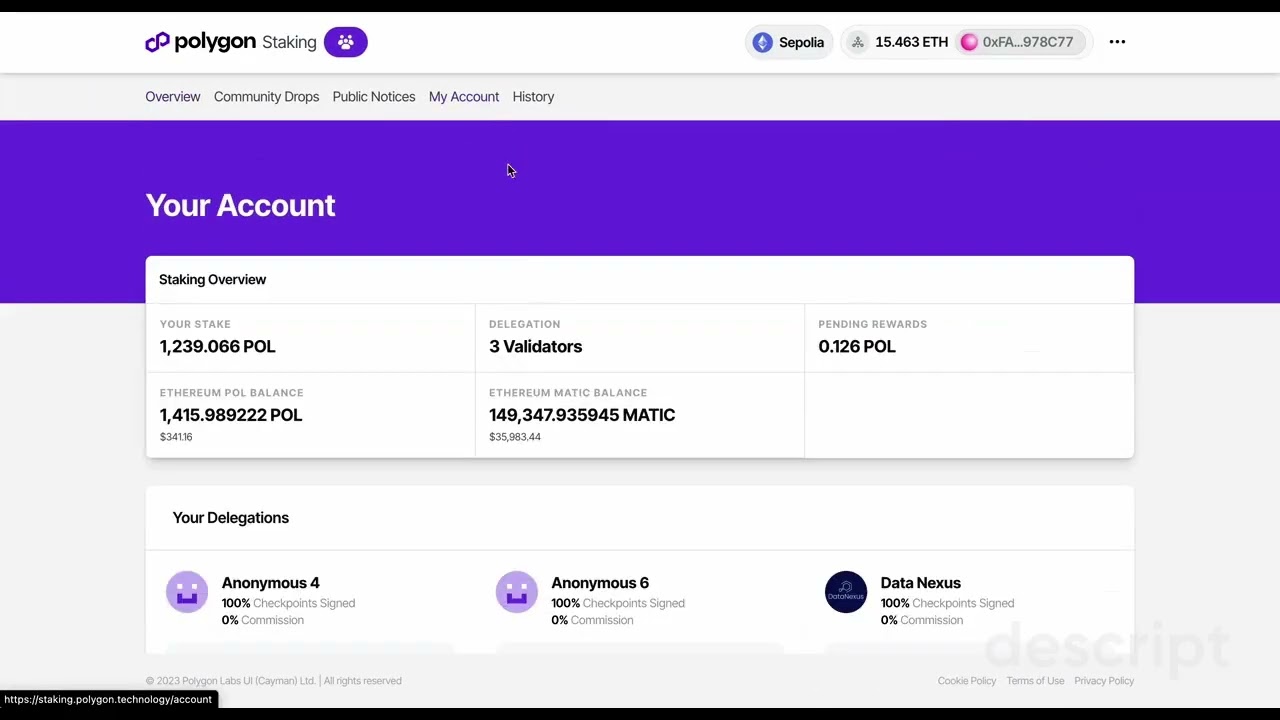Click the 3 Validators delegation value
This screenshot has height=720, width=1280.
point(535,346)
